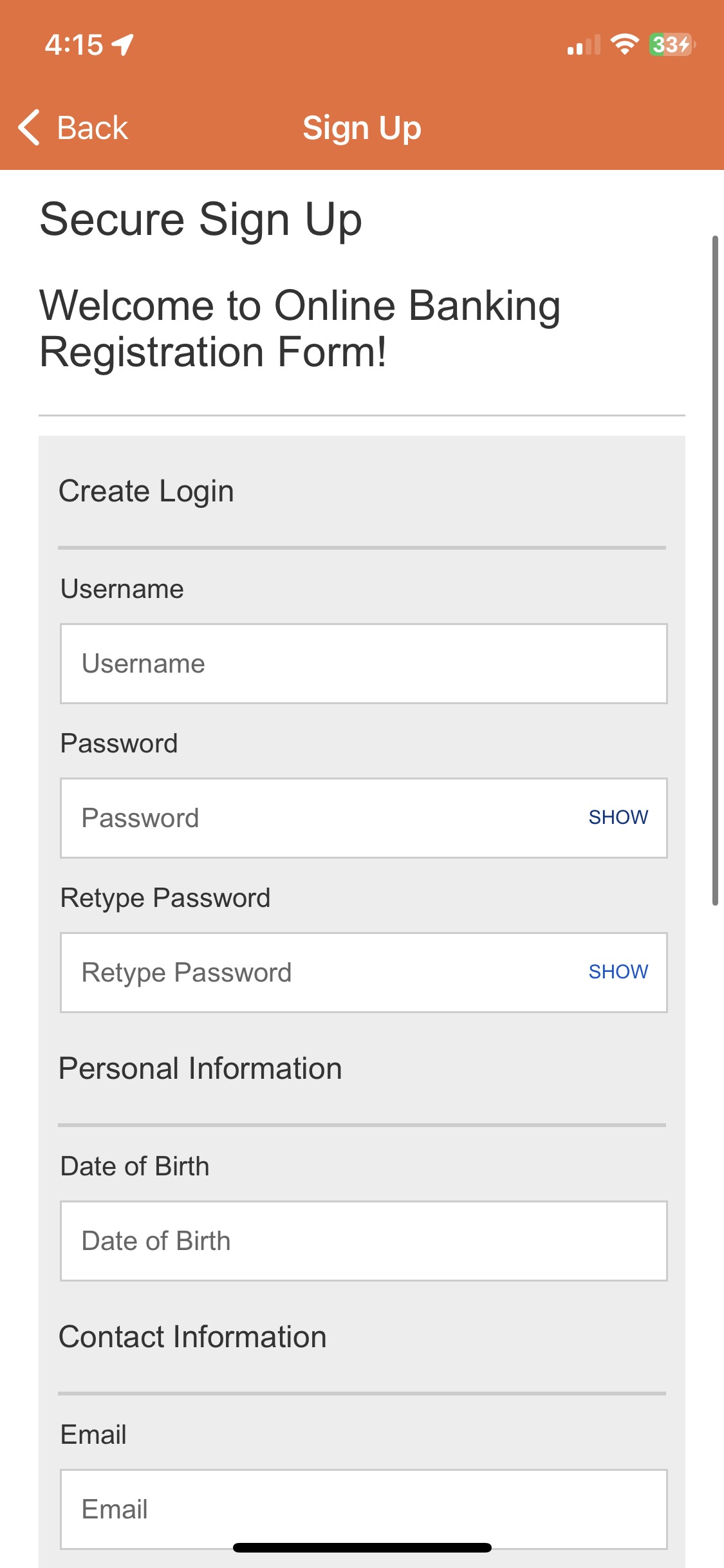Tap the back chevron arrow icon
The height and width of the screenshot is (1568, 724).
click(29, 127)
